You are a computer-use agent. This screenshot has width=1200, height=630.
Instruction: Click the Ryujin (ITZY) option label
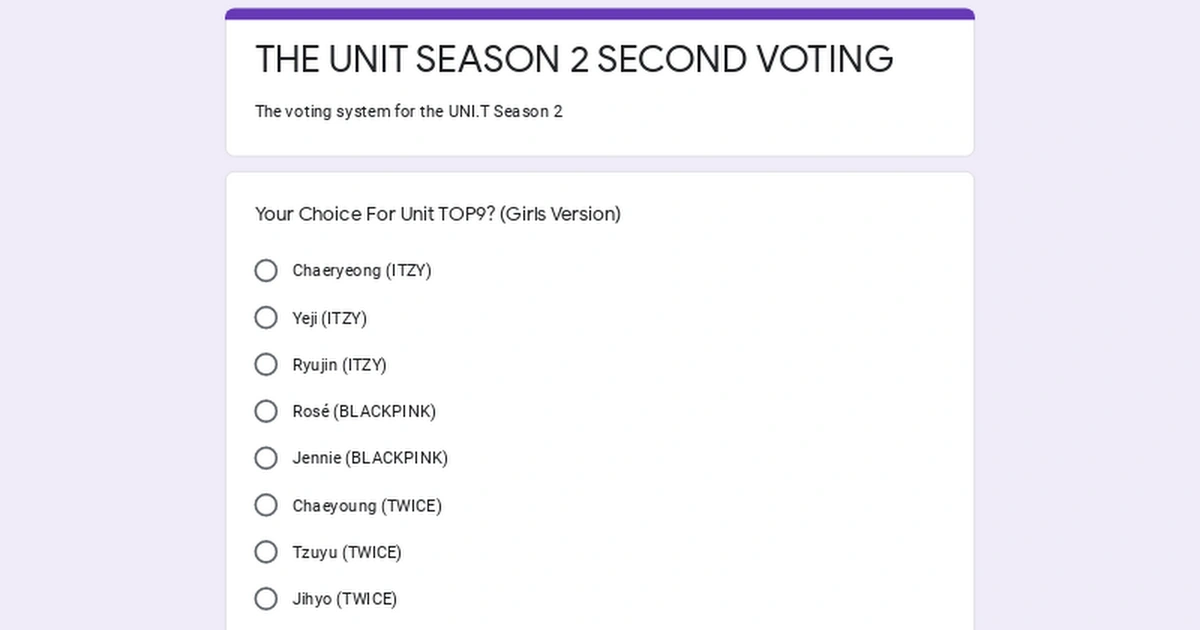pos(340,364)
